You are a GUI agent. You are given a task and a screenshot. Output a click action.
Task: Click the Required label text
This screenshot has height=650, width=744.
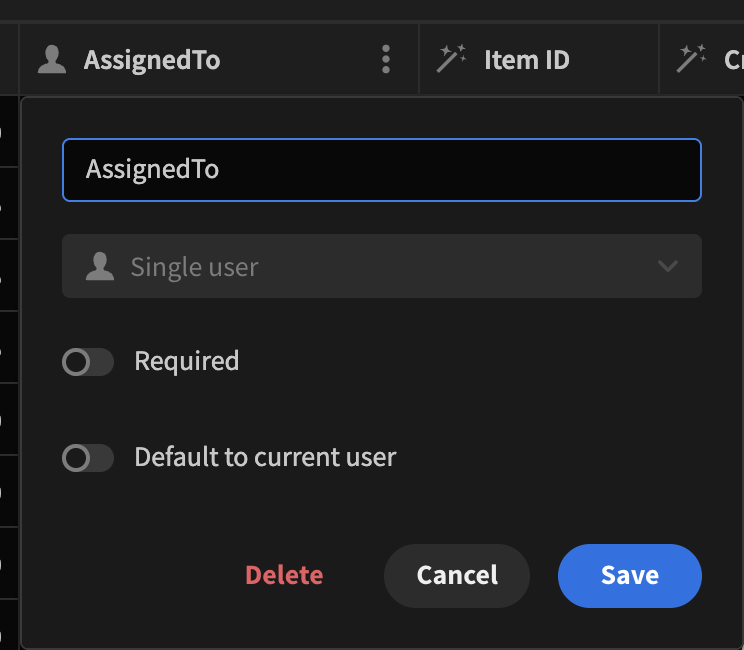click(187, 361)
